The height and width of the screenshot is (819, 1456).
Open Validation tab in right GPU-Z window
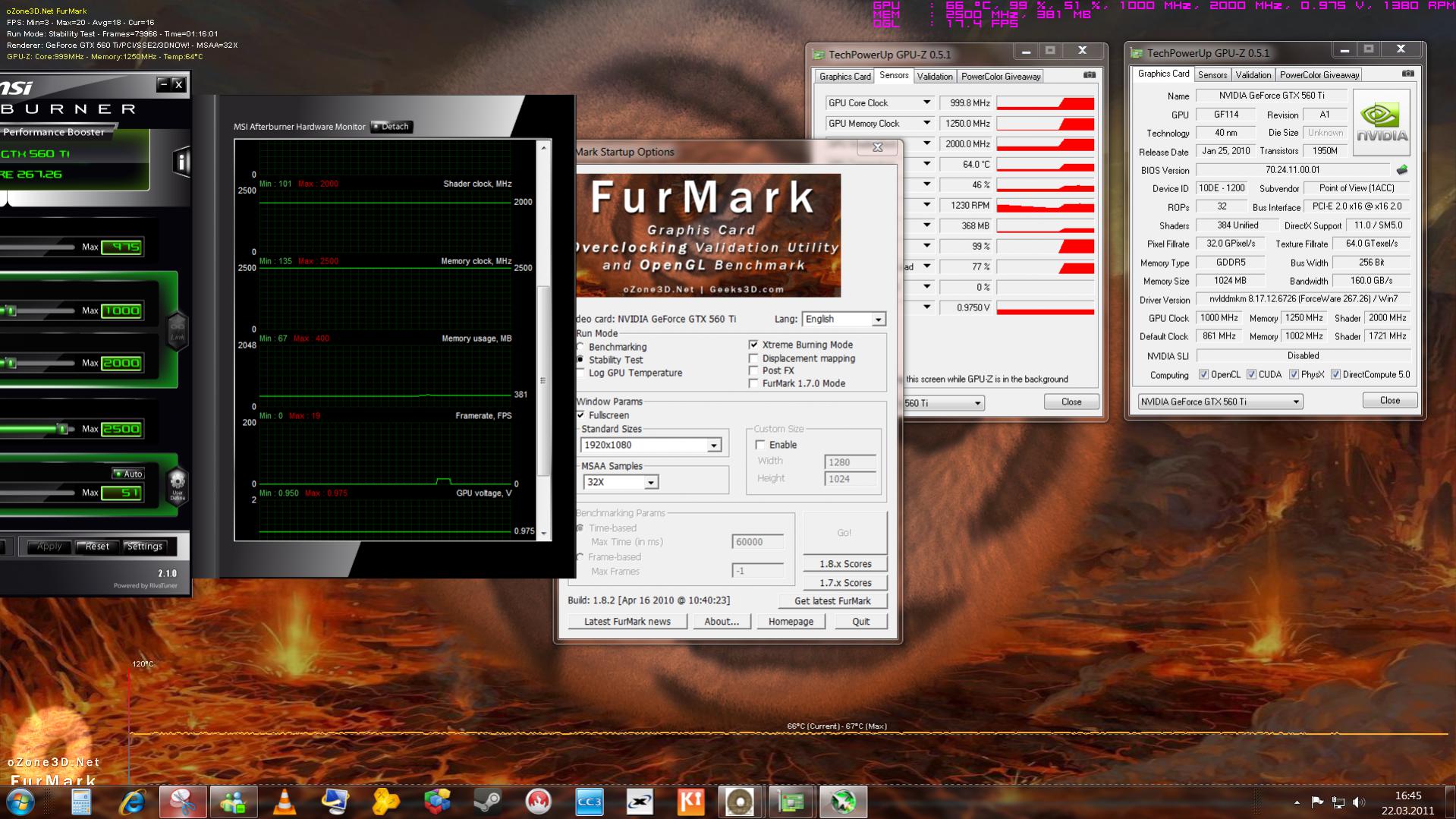1253,75
